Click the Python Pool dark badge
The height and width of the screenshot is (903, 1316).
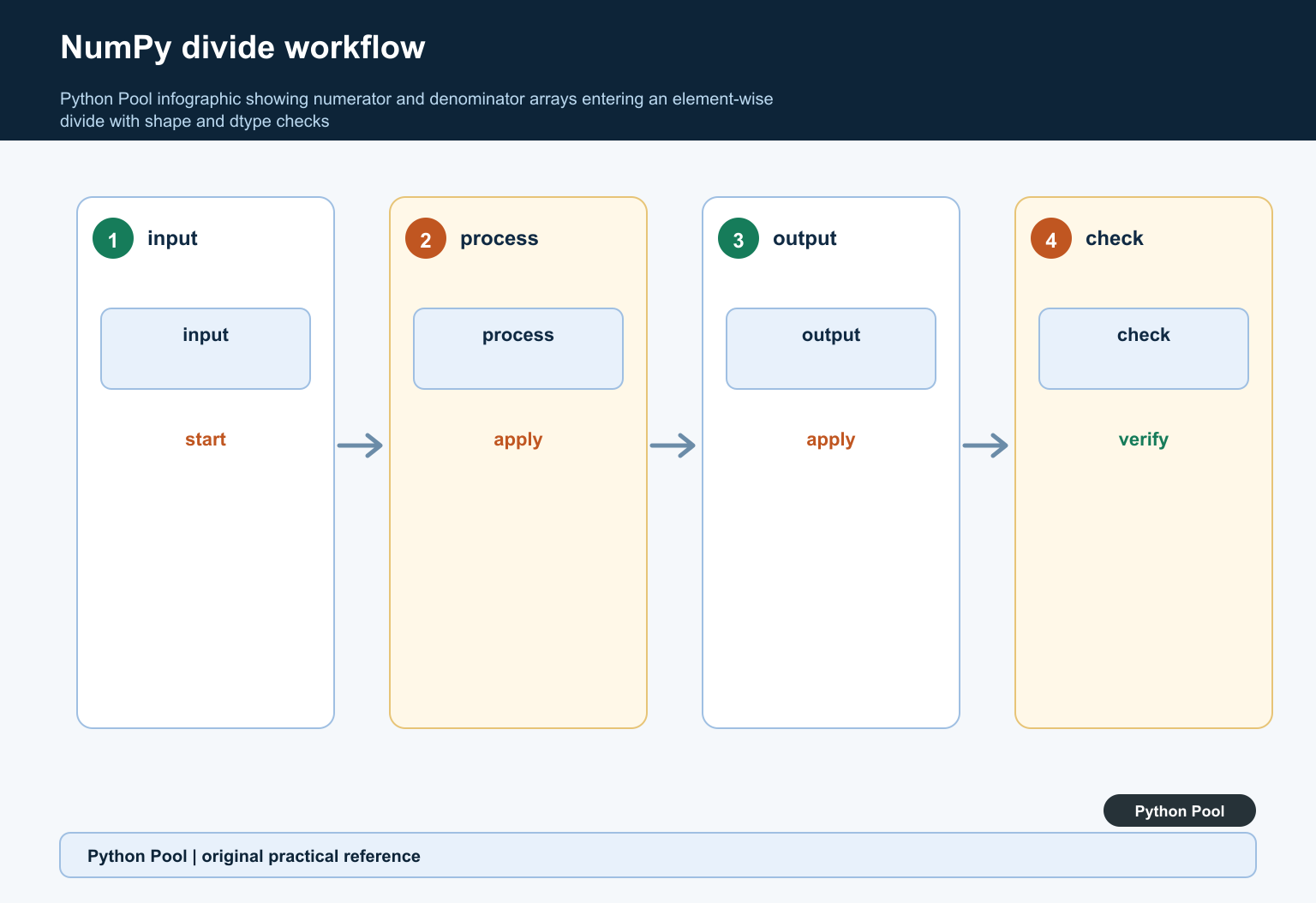coord(1180,810)
